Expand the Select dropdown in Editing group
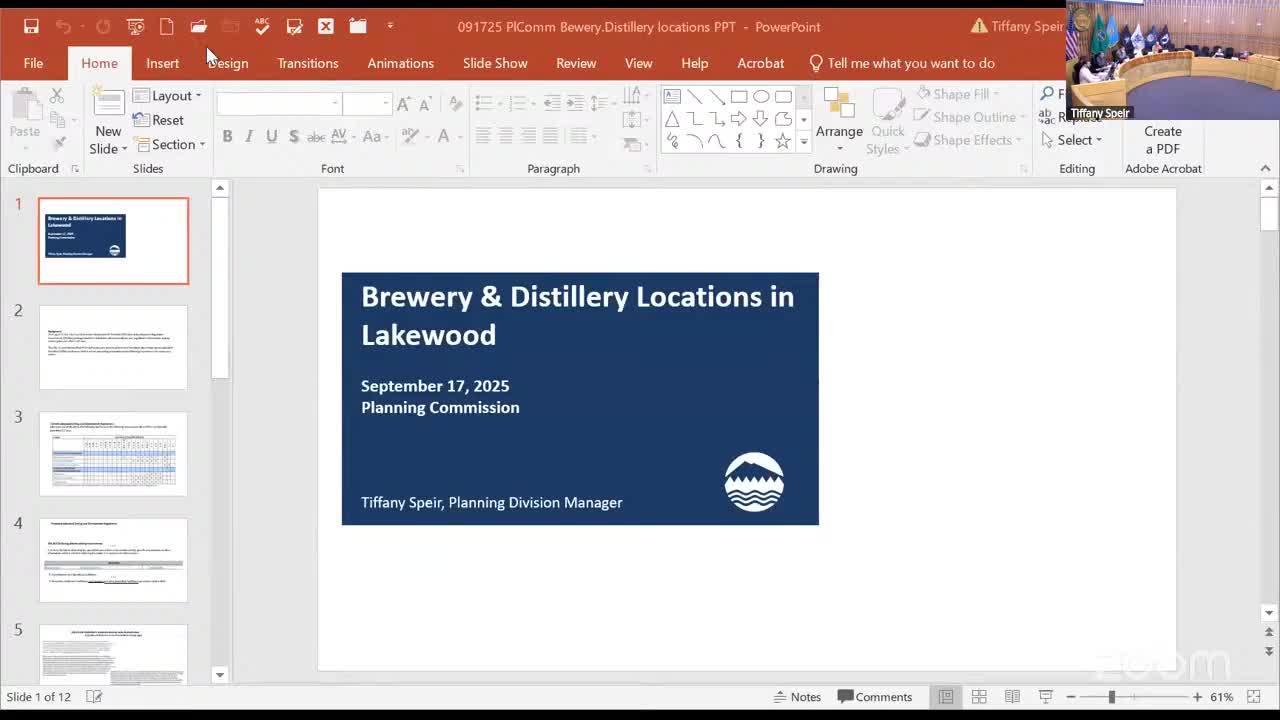Image resolution: width=1280 pixels, height=720 pixels. (1073, 141)
